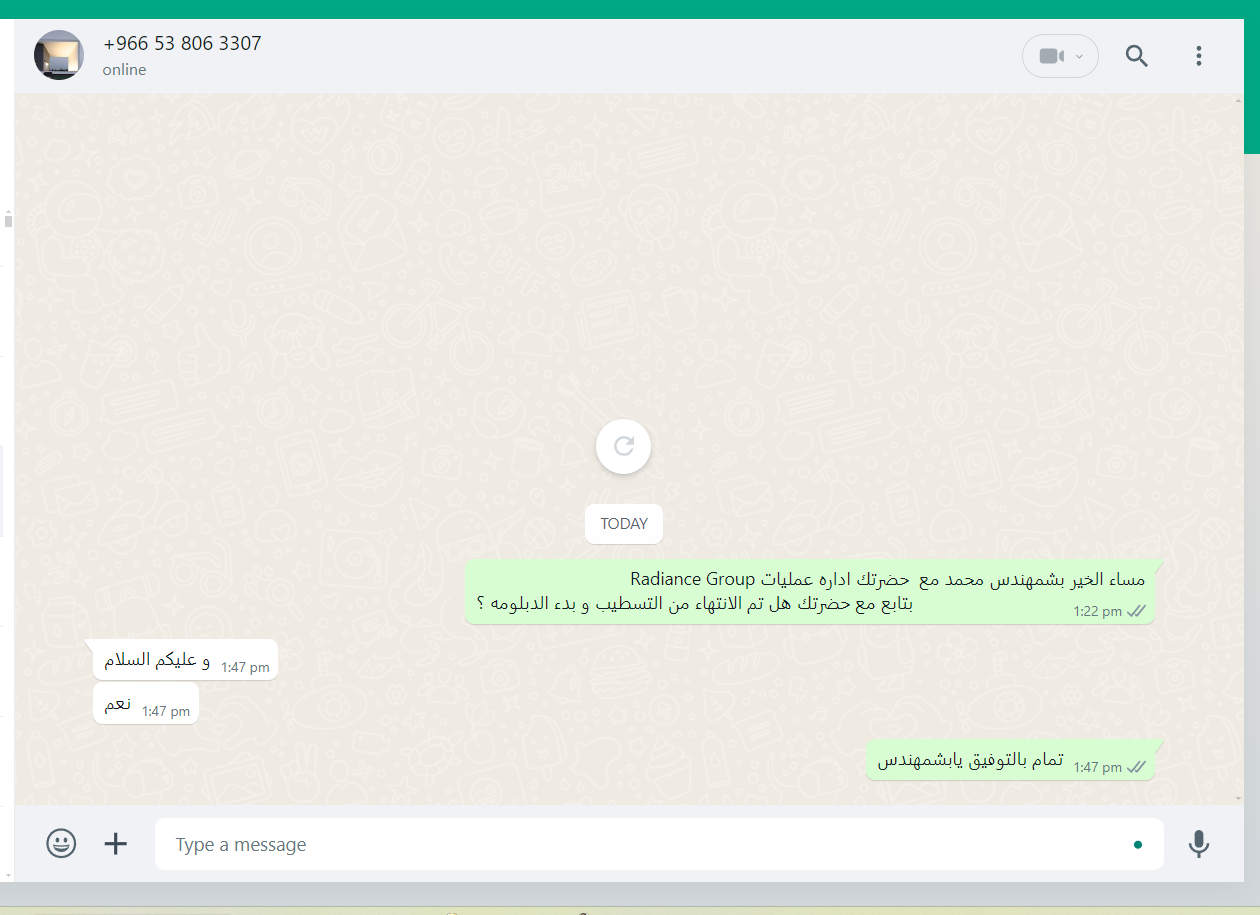The height and width of the screenshot is (915, 1260).
Task: Select the Radiance Group outgoing message
Action: (810, 592)
